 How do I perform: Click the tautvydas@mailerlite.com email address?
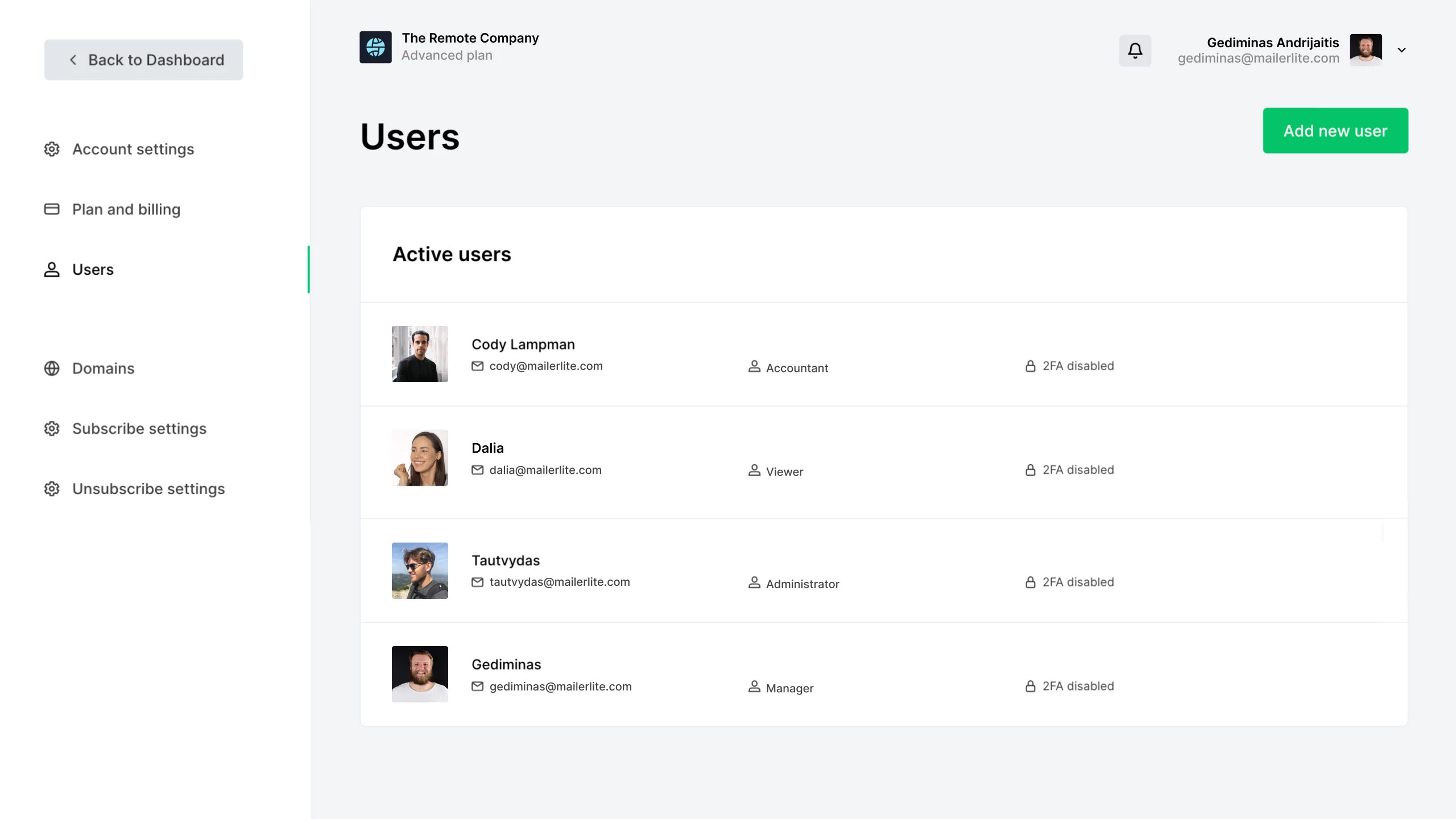point(559,582)
